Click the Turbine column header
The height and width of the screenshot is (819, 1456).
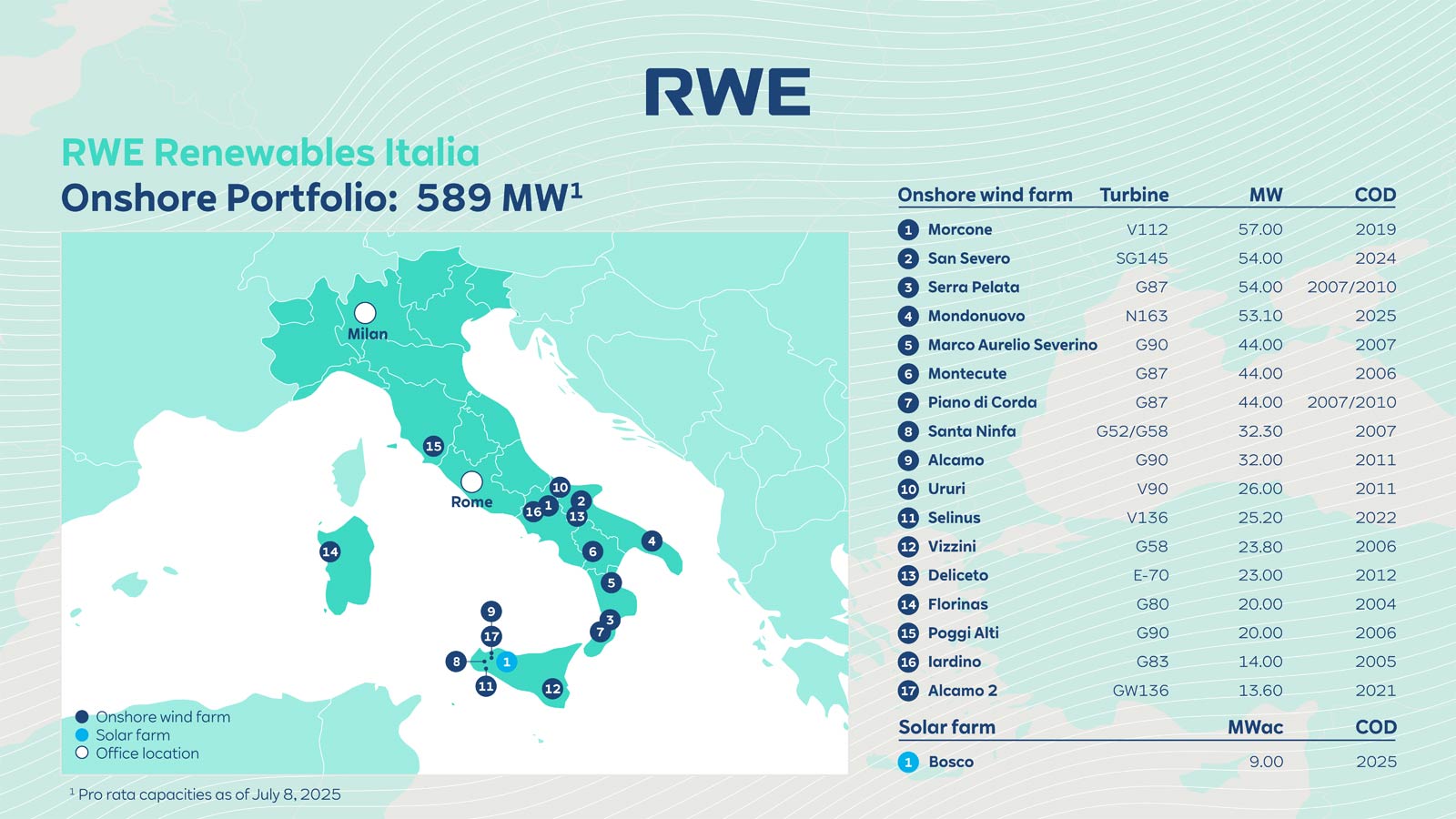click(x=1134, y=194)
